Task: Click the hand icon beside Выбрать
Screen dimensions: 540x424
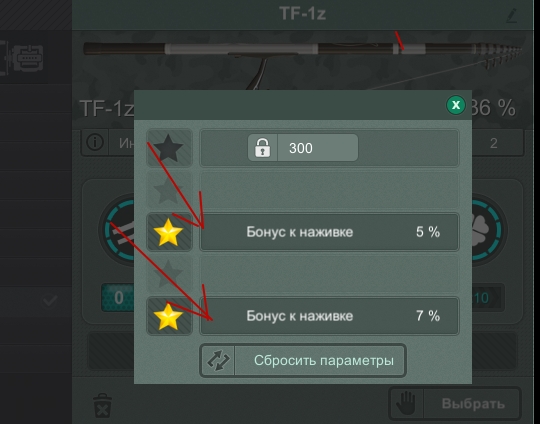Action: click(407, 403)
